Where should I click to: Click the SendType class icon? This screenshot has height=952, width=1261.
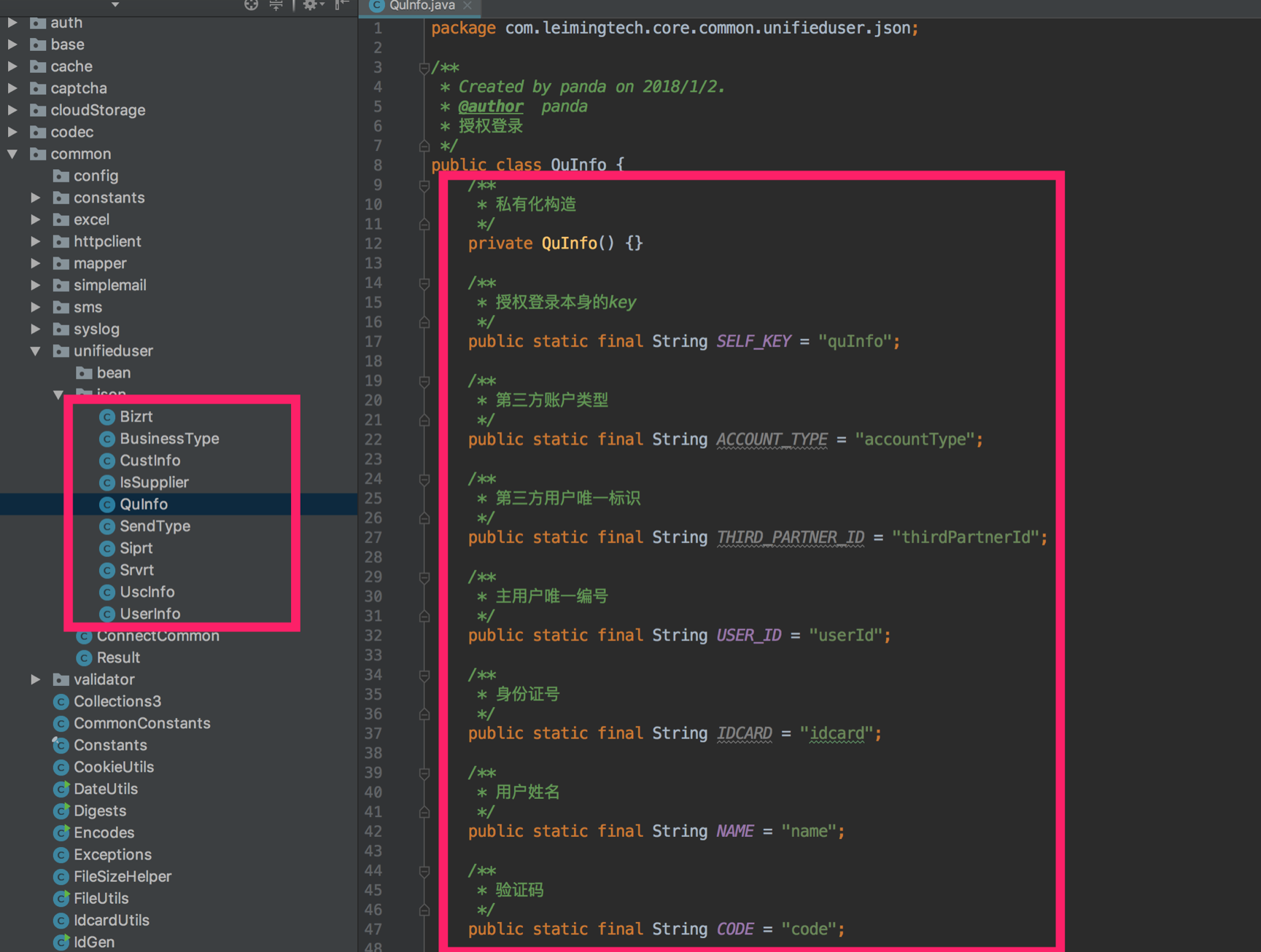[x=107, y=526]
